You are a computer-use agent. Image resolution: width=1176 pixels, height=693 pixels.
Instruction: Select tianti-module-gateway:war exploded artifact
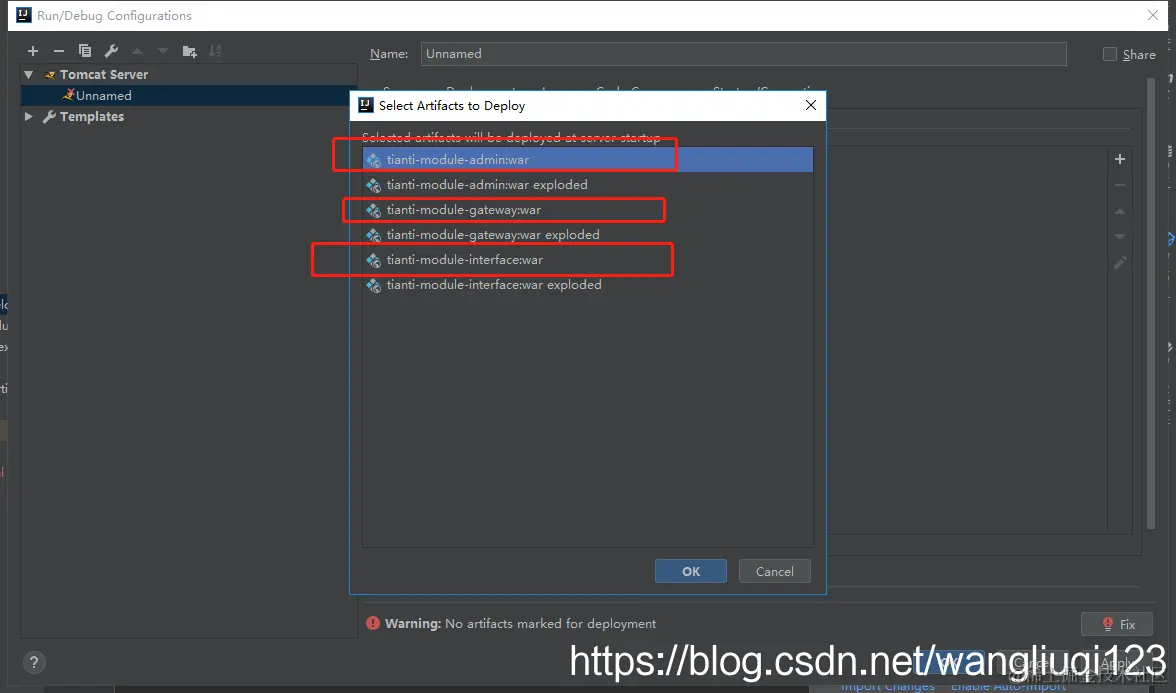click(587, 235)
